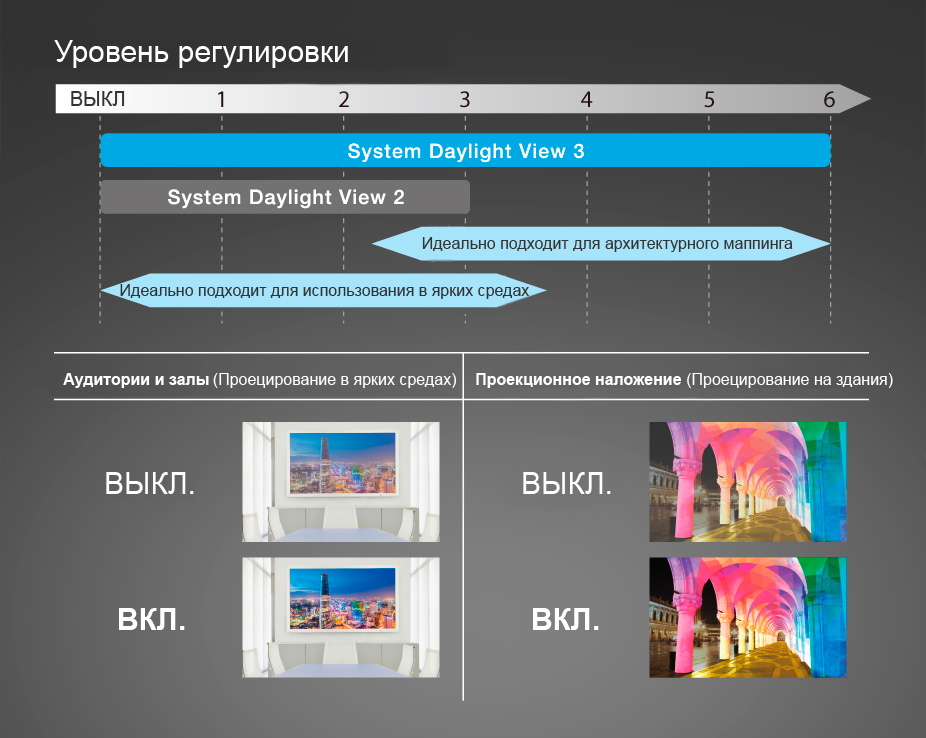This screenshot has width=926, height=738.
Task: Click the ВКЛ. label beside arcade image
Action: [565, 619]
